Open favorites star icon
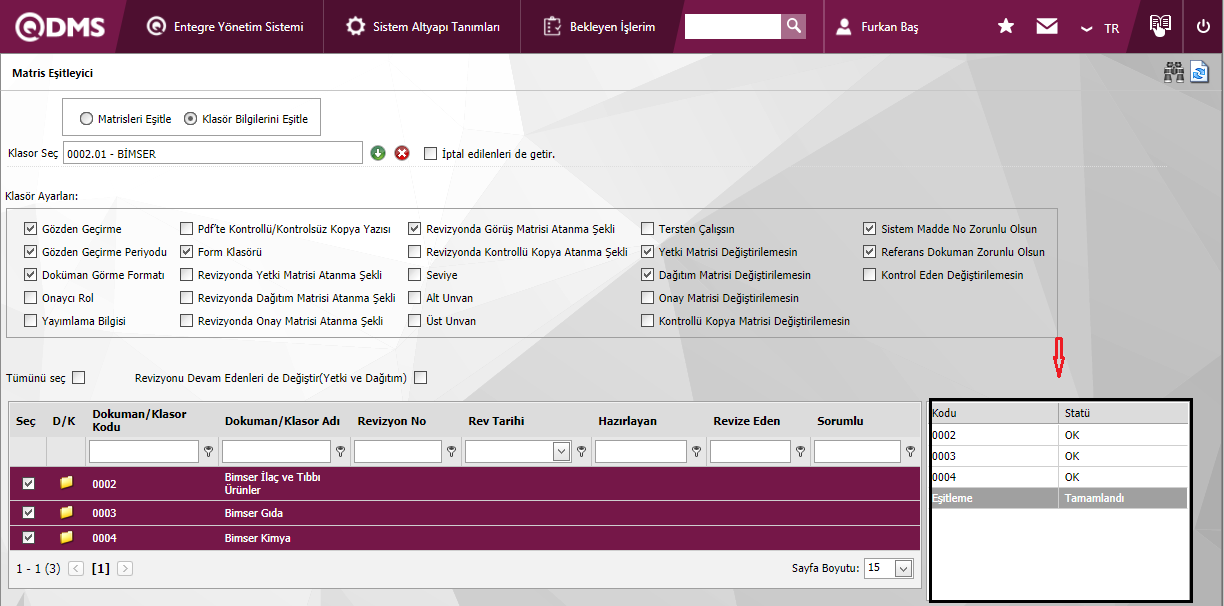The image size is (1224, 606). click(x=1006, y=27)
